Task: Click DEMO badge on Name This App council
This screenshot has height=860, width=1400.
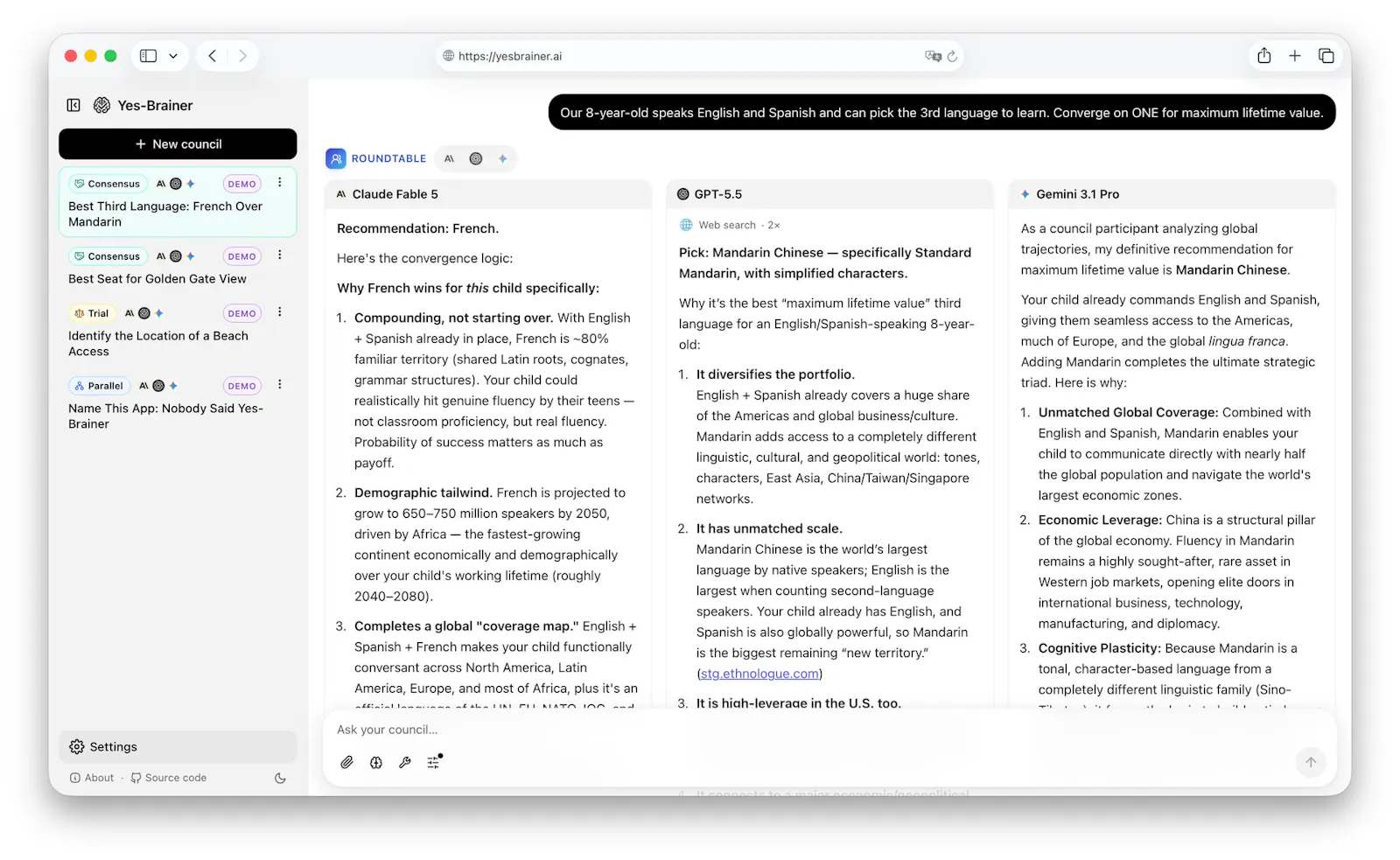Action: tap(242, 386)
